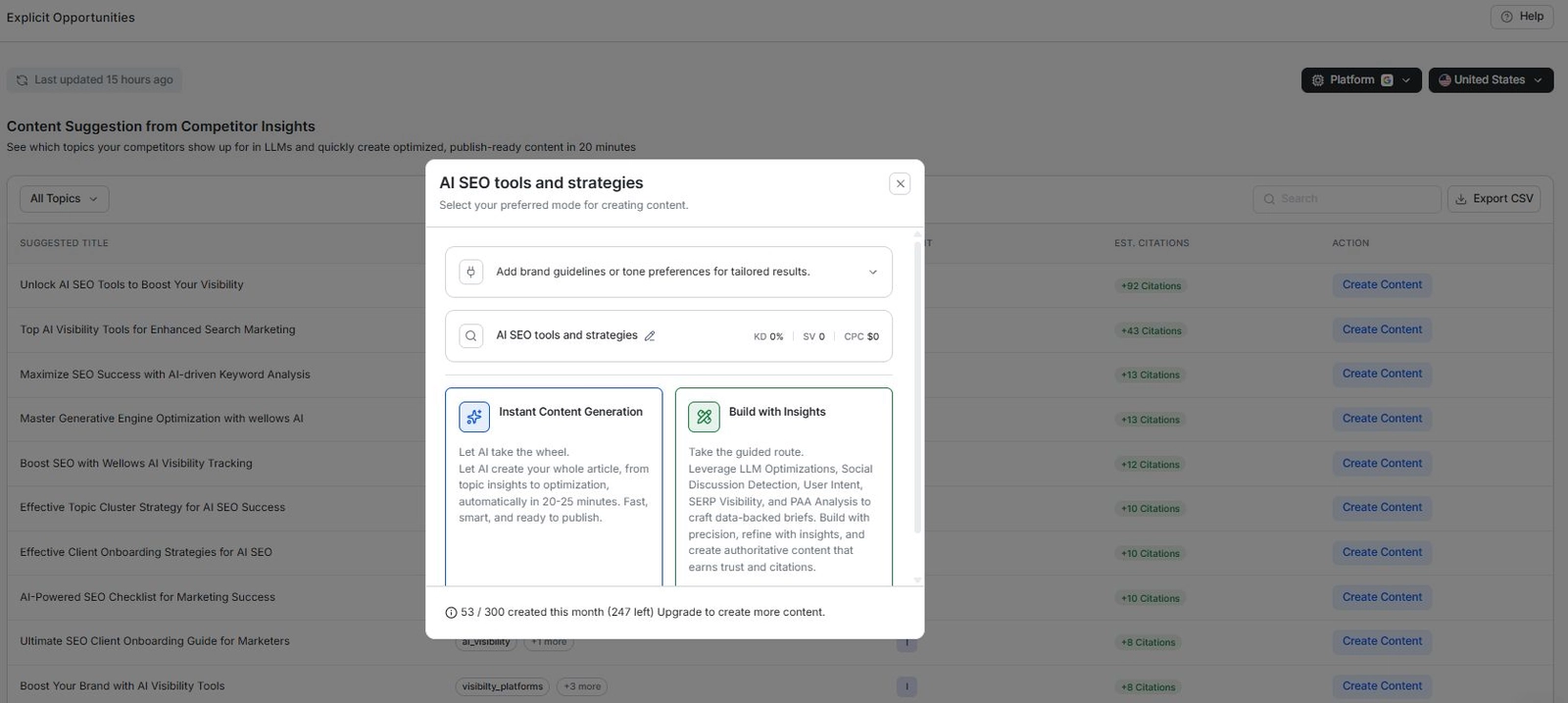Click Create Content for the +92 Citations row

pos(1381,285)
